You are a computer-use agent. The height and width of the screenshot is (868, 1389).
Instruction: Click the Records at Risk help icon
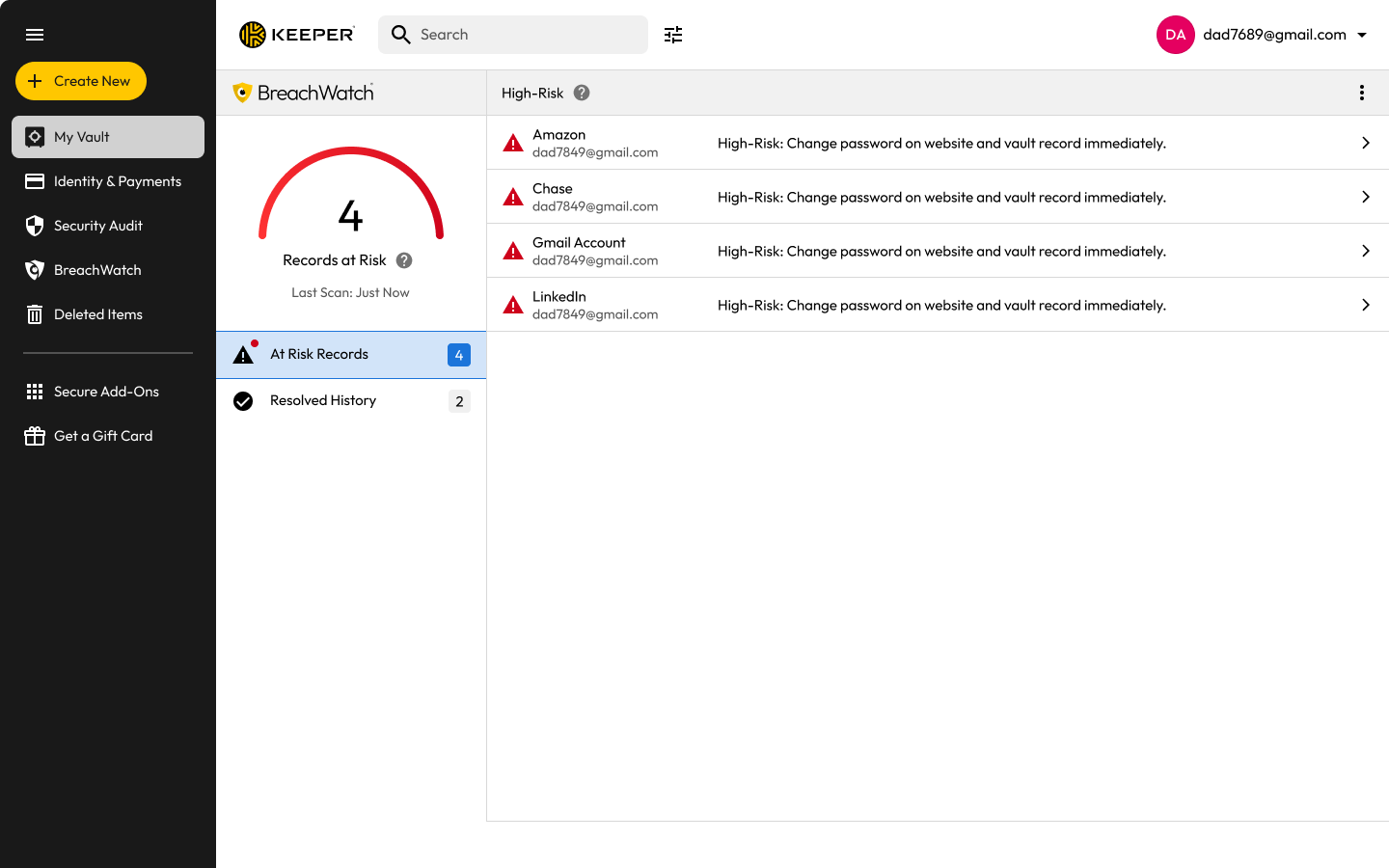403,260
